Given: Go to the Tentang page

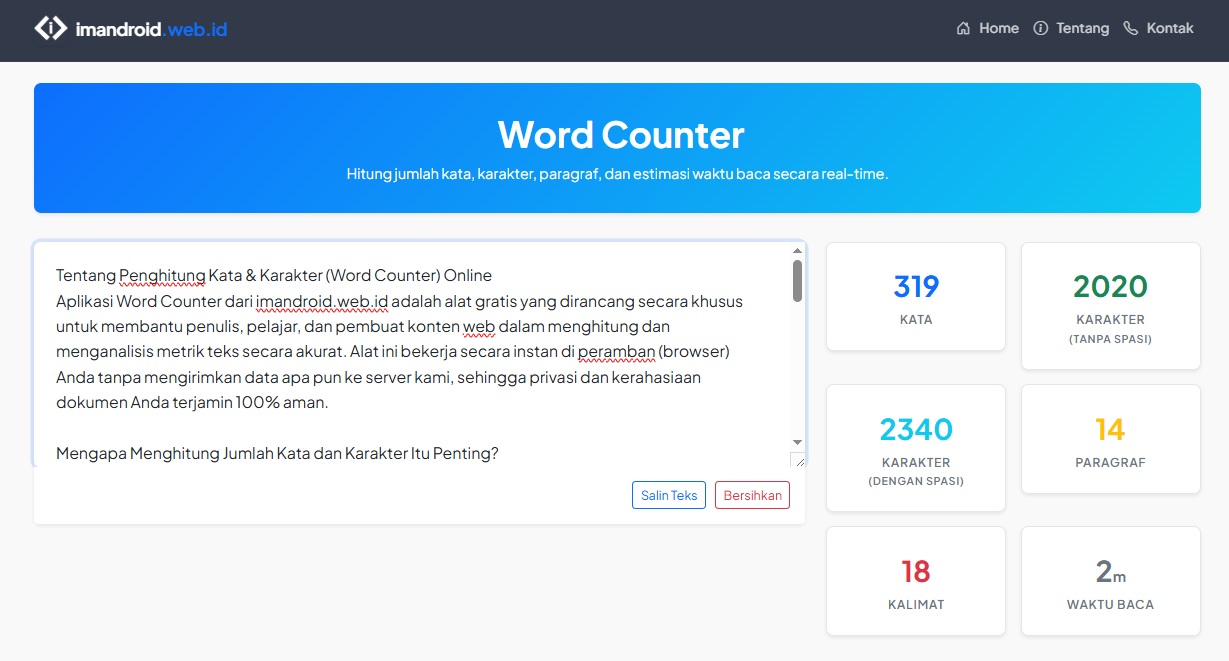Looking at the screenshot, I should click(x=1071, y=28).
